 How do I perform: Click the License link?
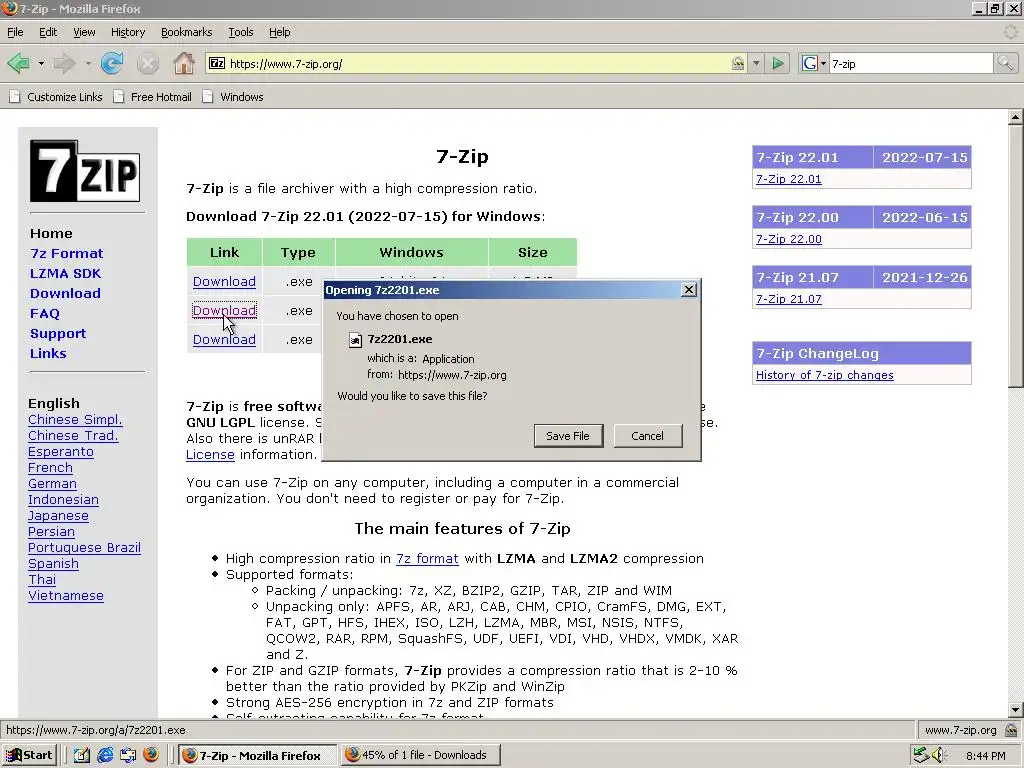(x=210, y=455)
